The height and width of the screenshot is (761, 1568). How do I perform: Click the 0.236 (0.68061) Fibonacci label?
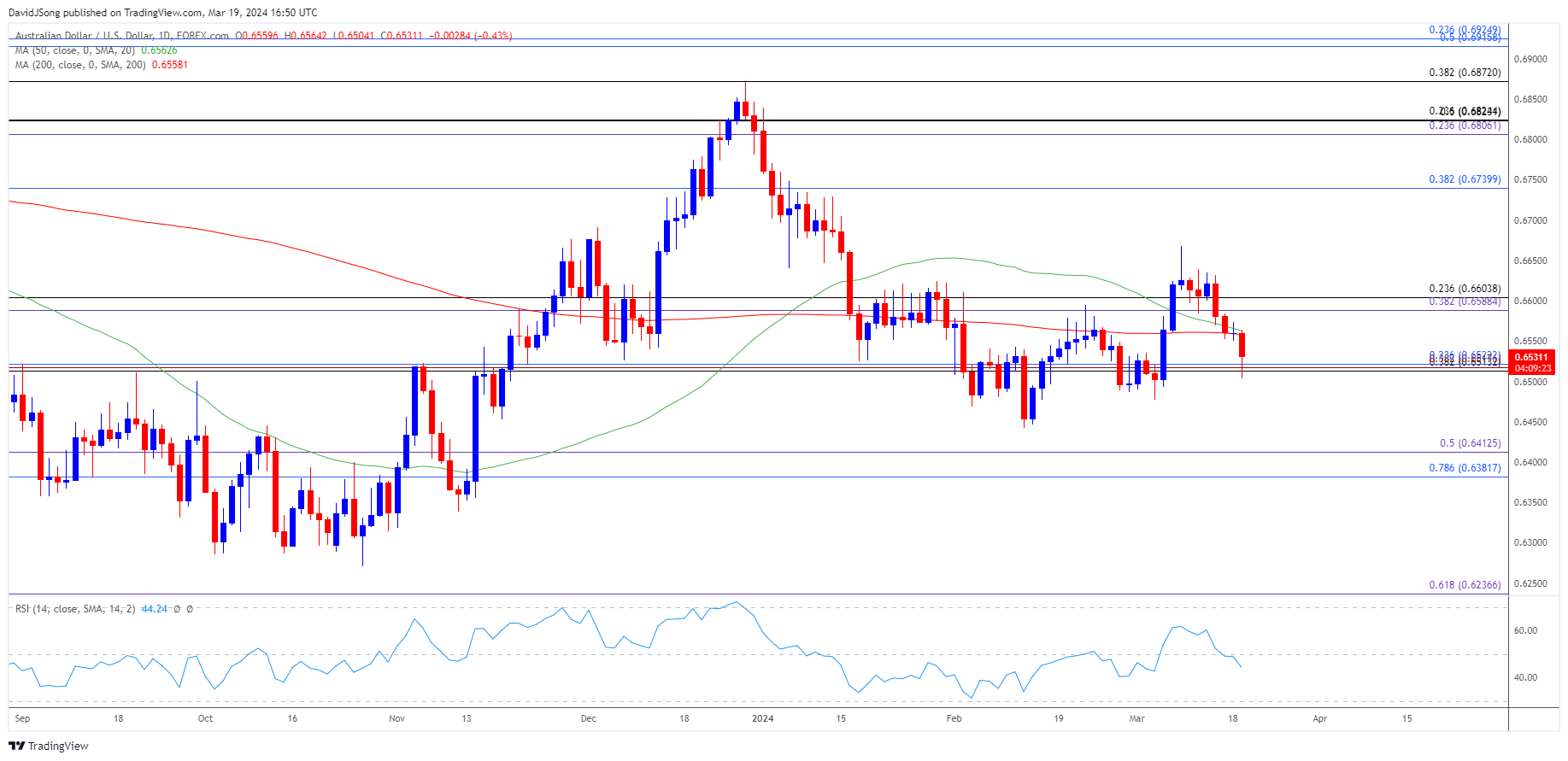1465,126
